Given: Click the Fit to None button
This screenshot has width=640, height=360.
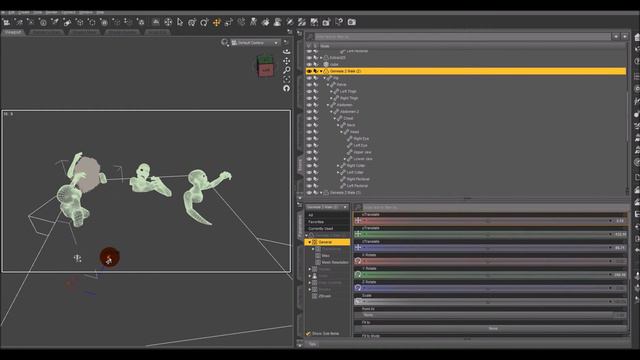Looking at the screenshot, I should pos(491,329).
